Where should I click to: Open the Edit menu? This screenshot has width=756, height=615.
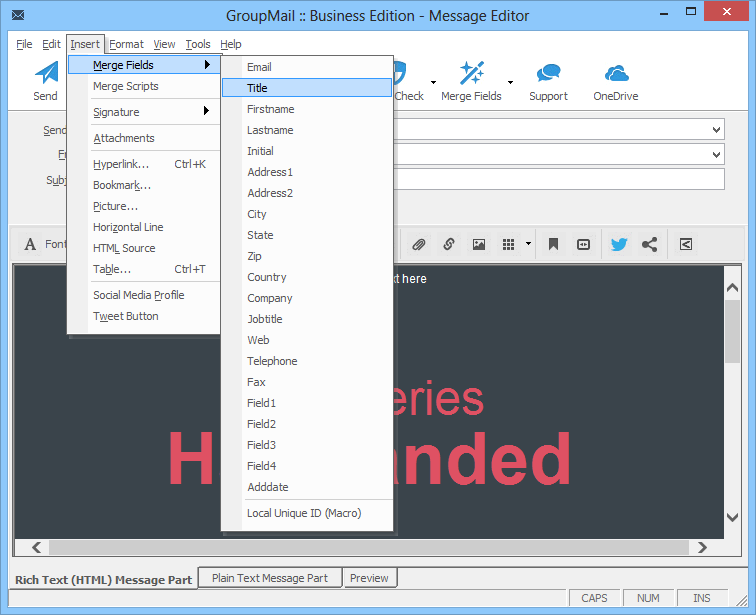click(x=51, y=44)
